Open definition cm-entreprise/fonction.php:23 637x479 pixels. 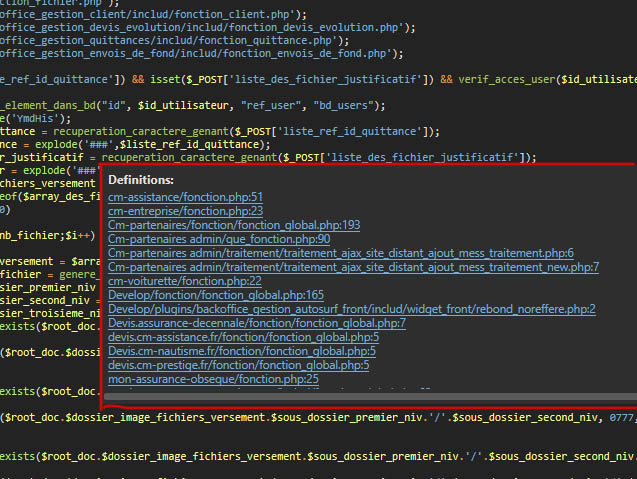[185, 211]
